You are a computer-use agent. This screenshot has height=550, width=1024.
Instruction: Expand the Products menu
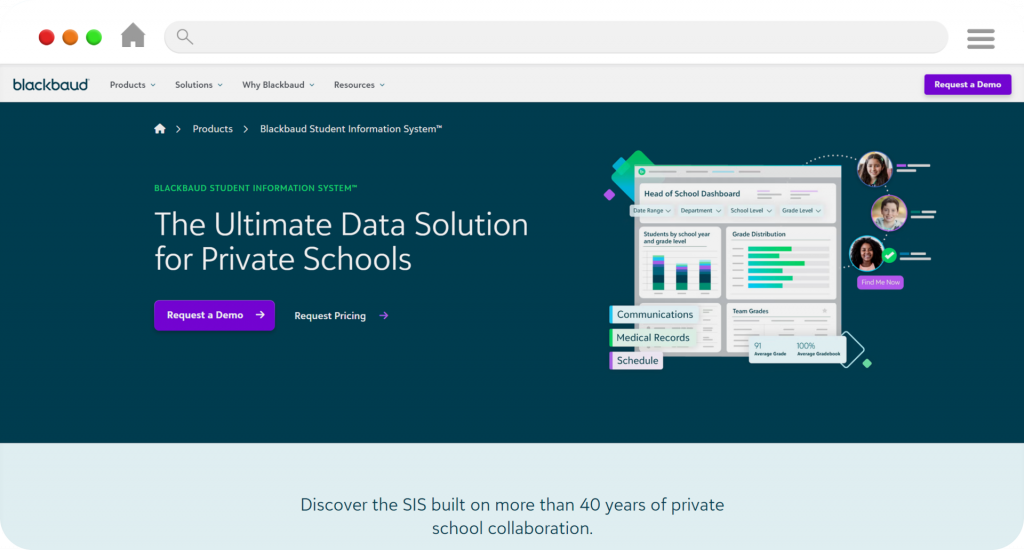coord(132,85)
